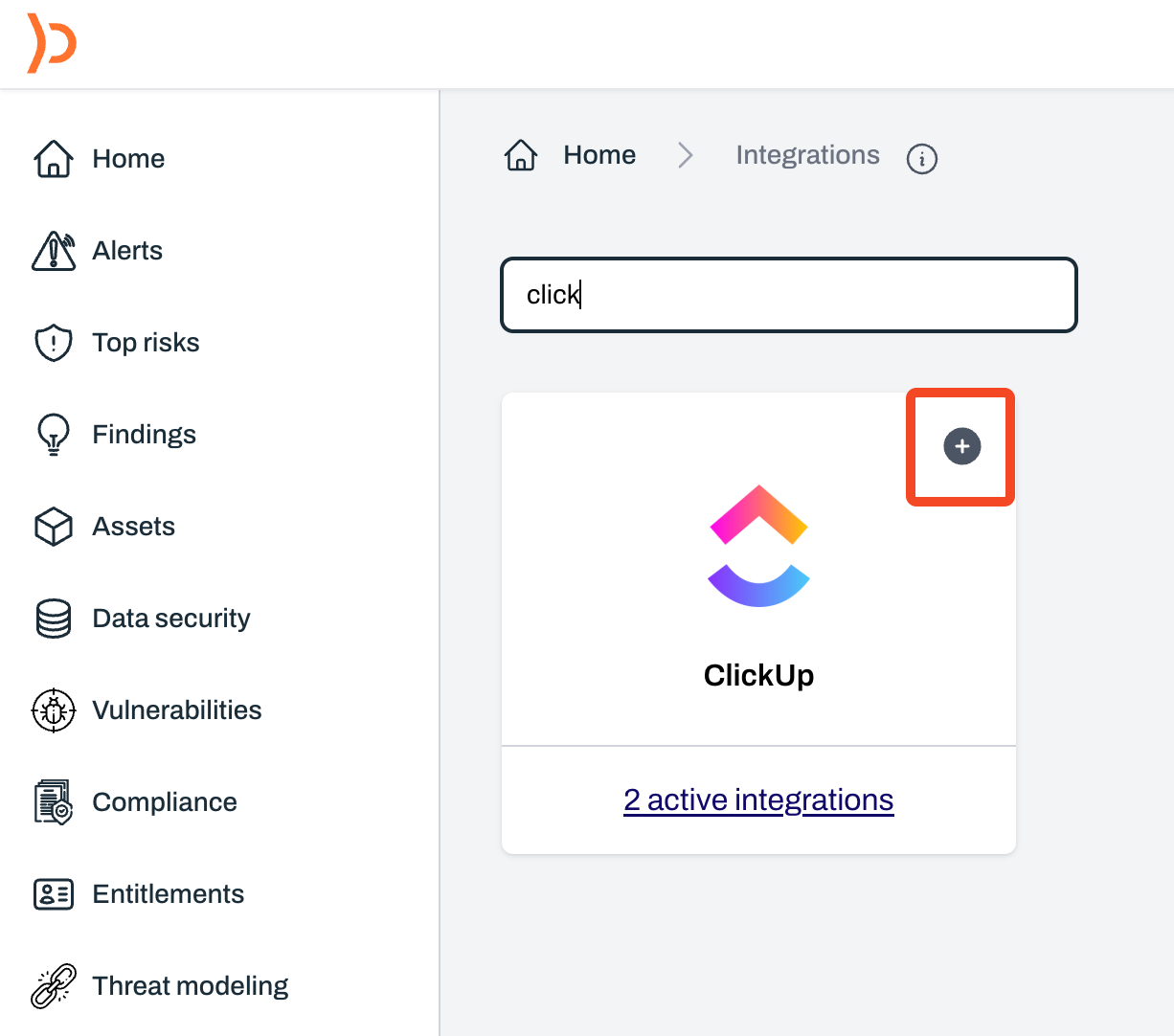1174x1036 pixels.
Task: Select the Assets cube icon
Action: (x=54, y=527)
